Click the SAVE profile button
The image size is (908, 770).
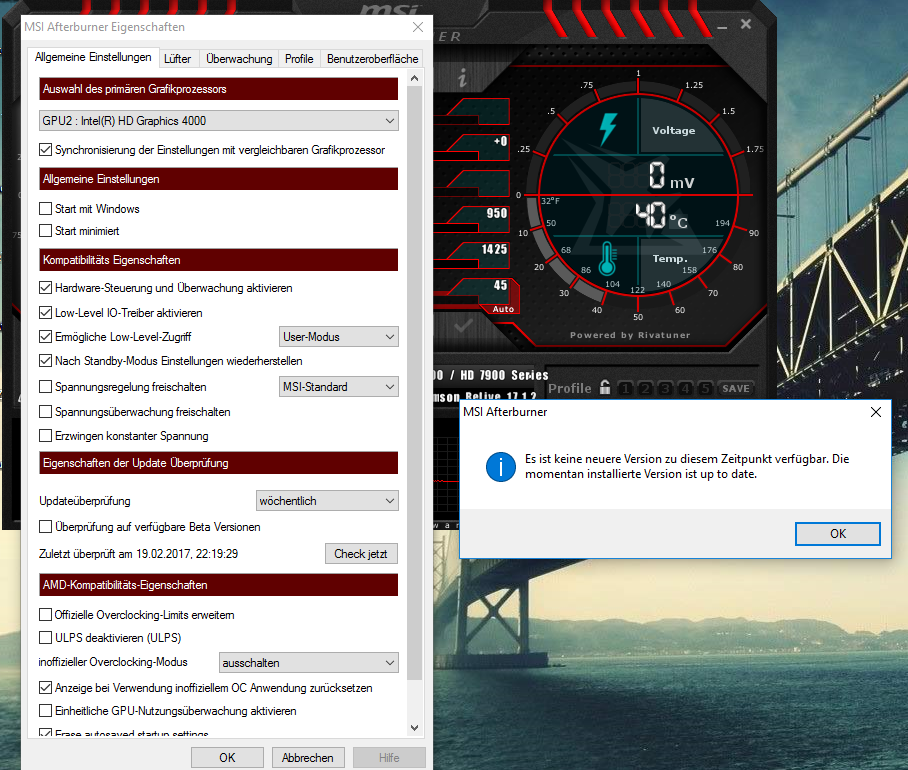(x=736, y=388)
